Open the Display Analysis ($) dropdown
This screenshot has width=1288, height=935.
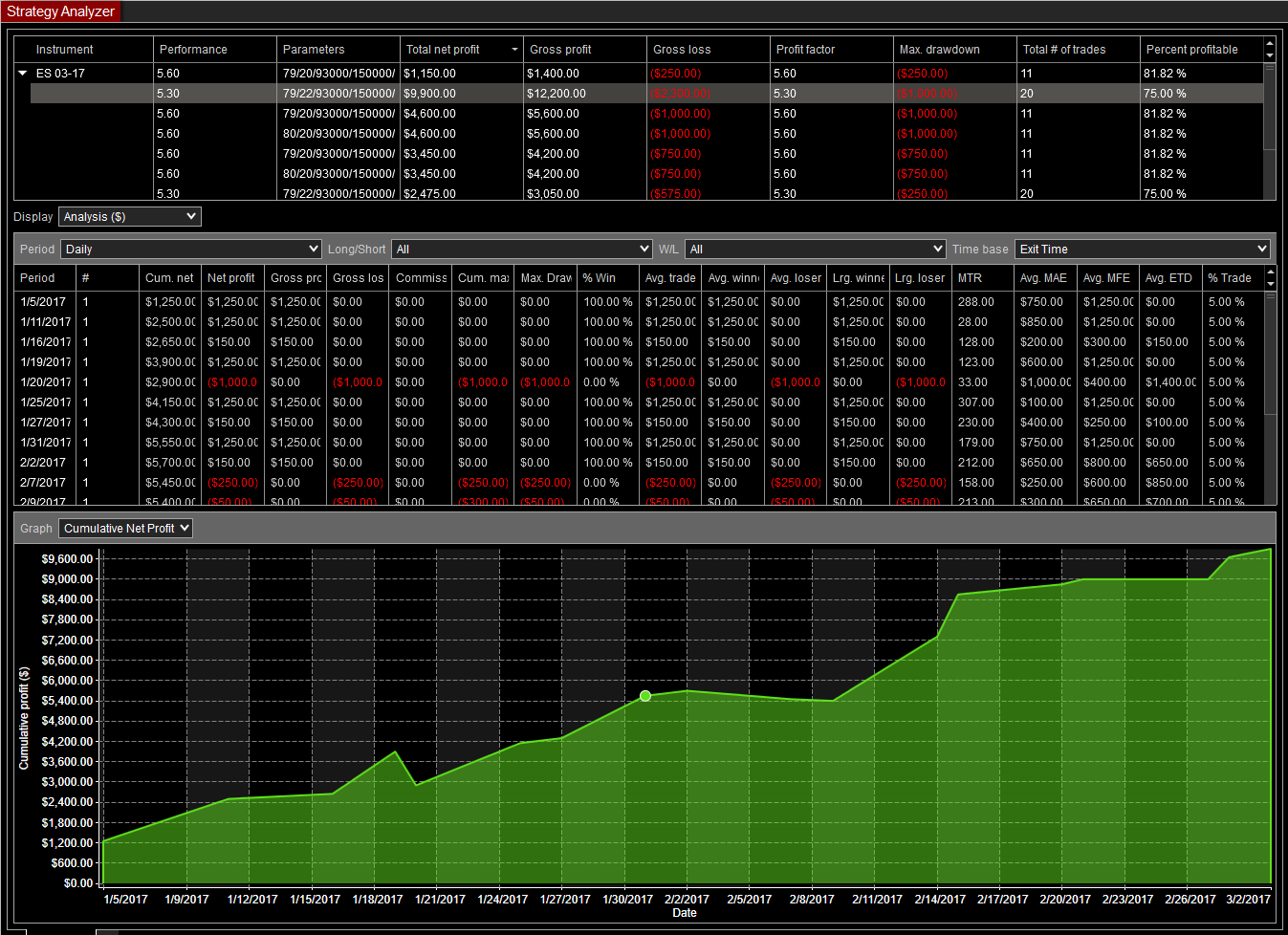[130, 217]
